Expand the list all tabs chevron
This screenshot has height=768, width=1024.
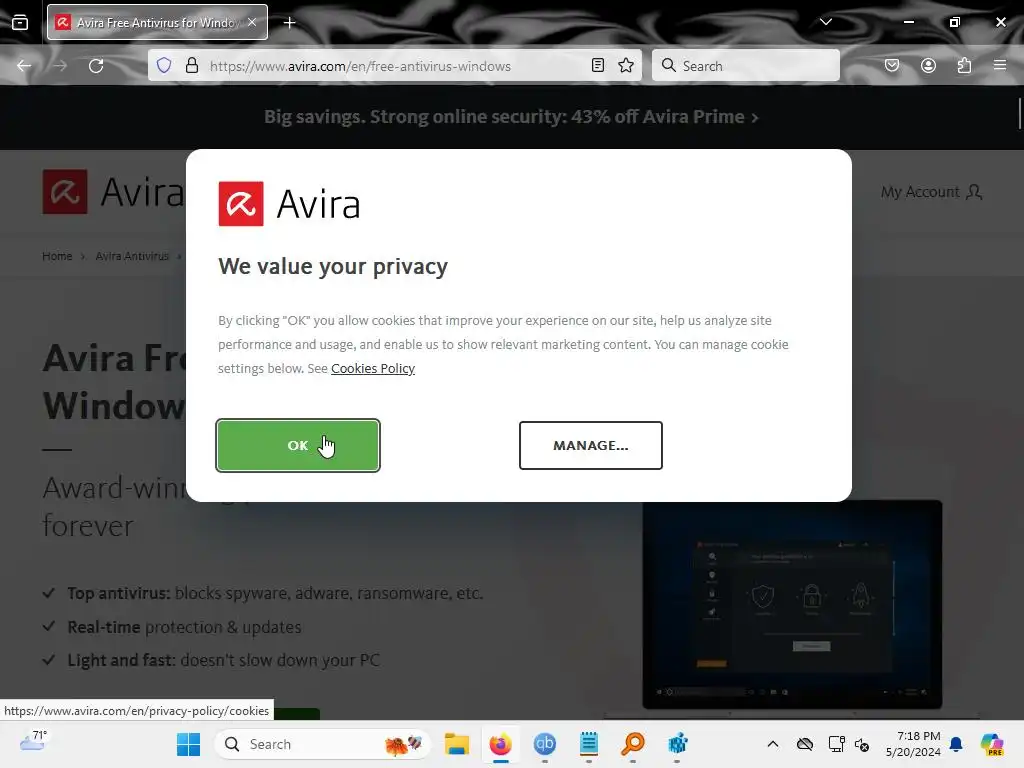point(825,22)
